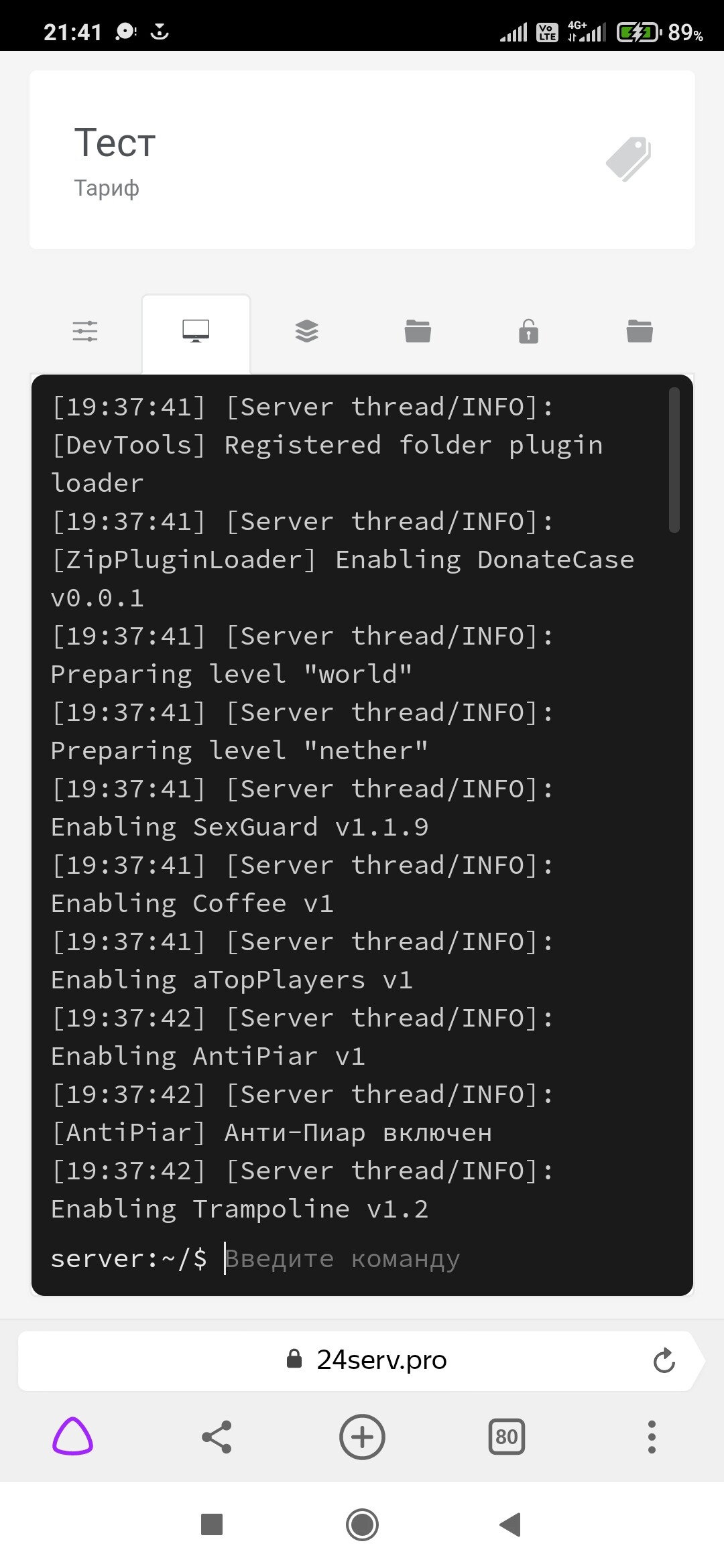Tap the Android home circle button
The image size is (724, 1568).
[x=362, y=1524]
